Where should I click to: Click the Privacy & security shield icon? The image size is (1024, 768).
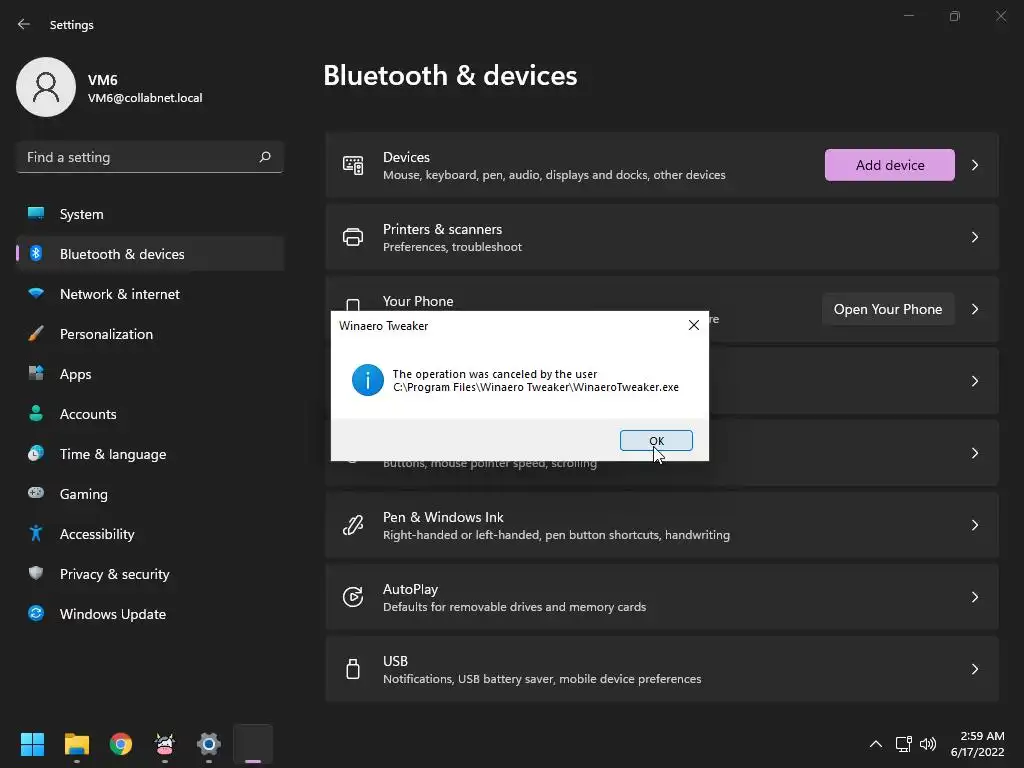(36, 573)
